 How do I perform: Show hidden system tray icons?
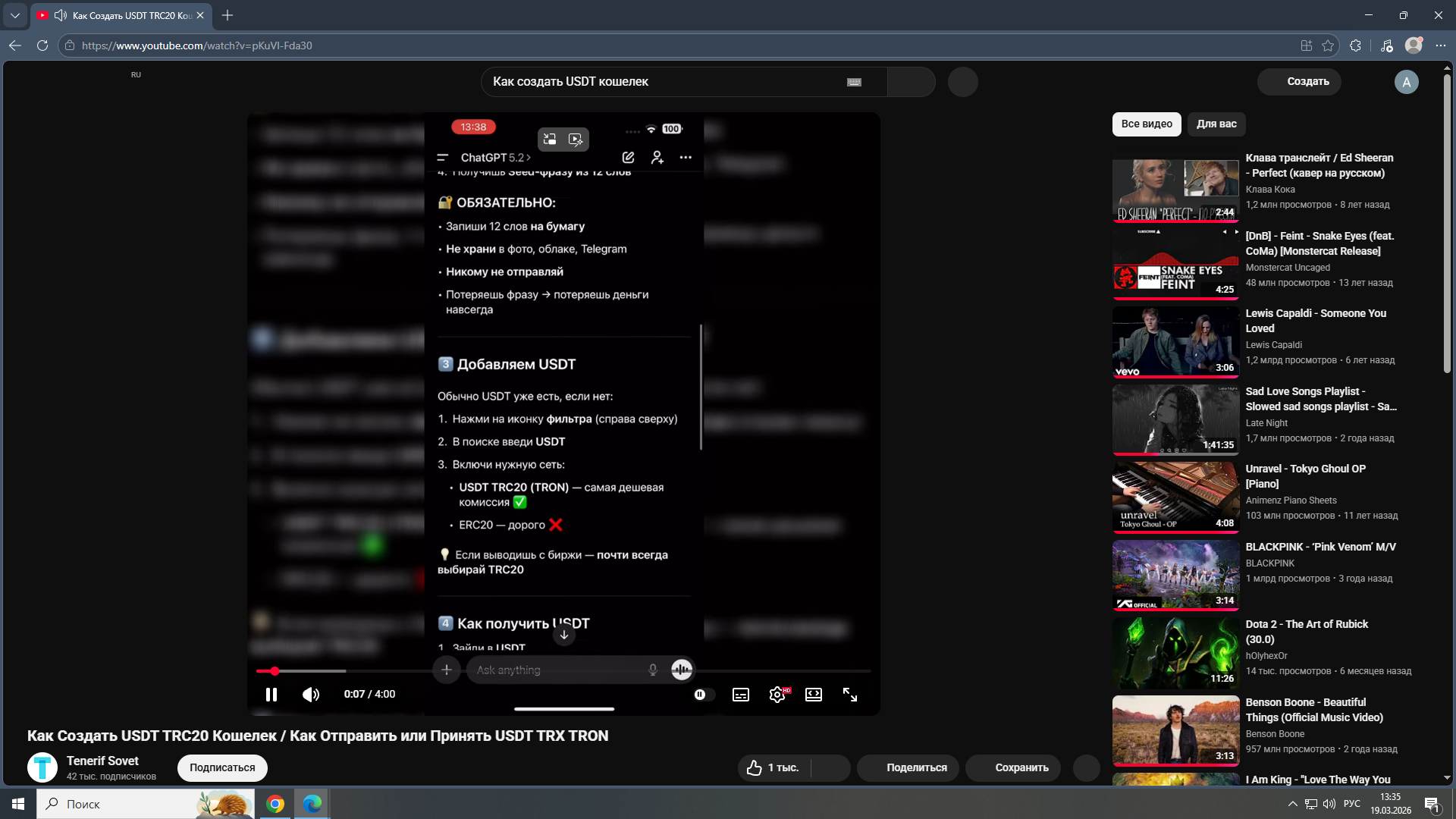pyautogui.click(x=1292, y=804)
